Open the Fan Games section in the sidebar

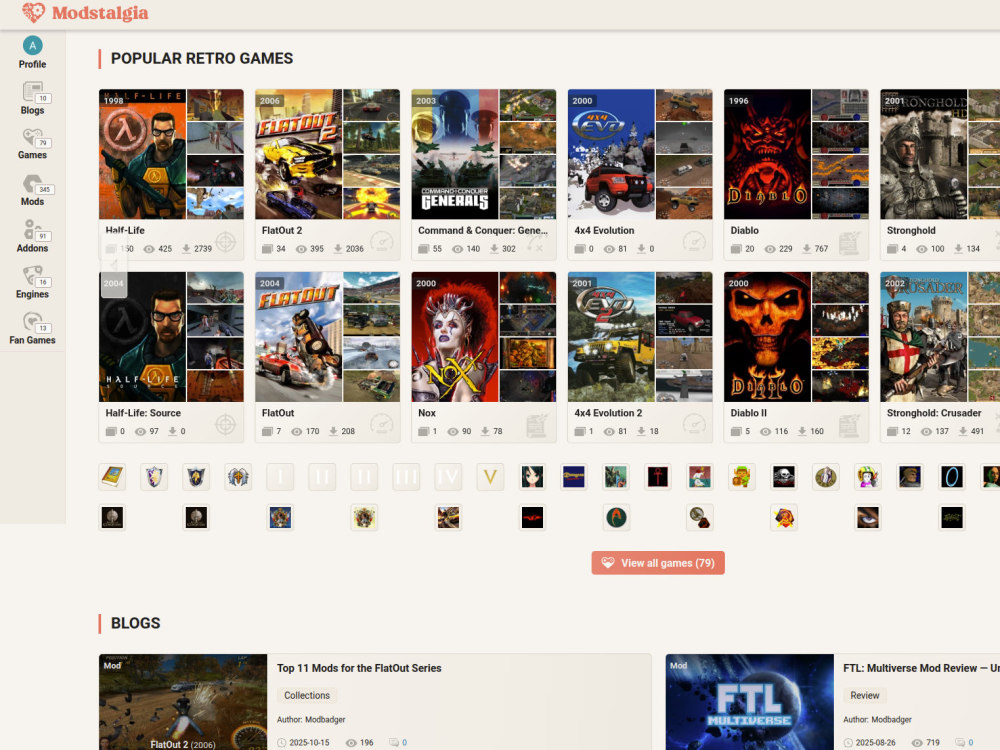coord(33,329)
